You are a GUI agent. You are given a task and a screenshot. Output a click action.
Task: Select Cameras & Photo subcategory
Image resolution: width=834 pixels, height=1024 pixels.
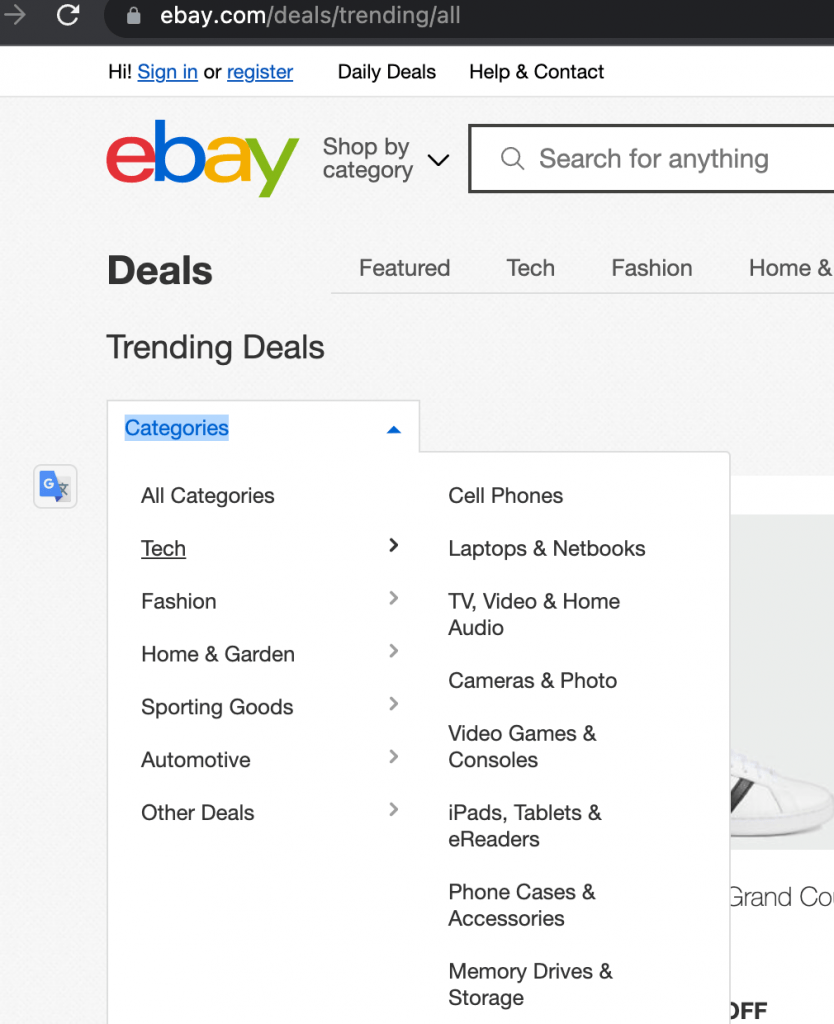(x=532, y=681)
